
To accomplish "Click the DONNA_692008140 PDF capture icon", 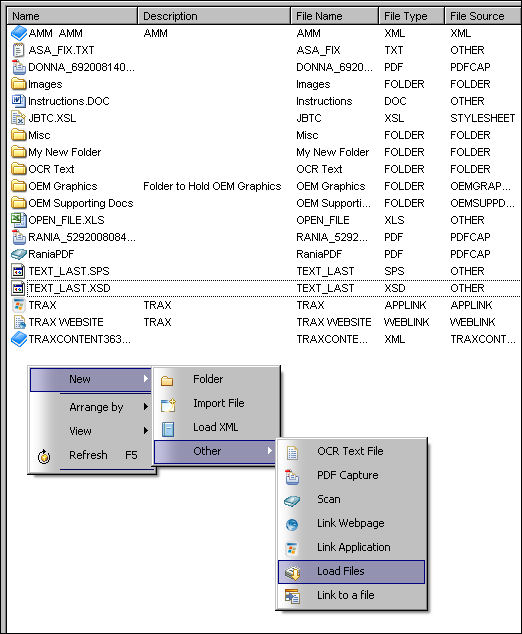I will (19, 67).
